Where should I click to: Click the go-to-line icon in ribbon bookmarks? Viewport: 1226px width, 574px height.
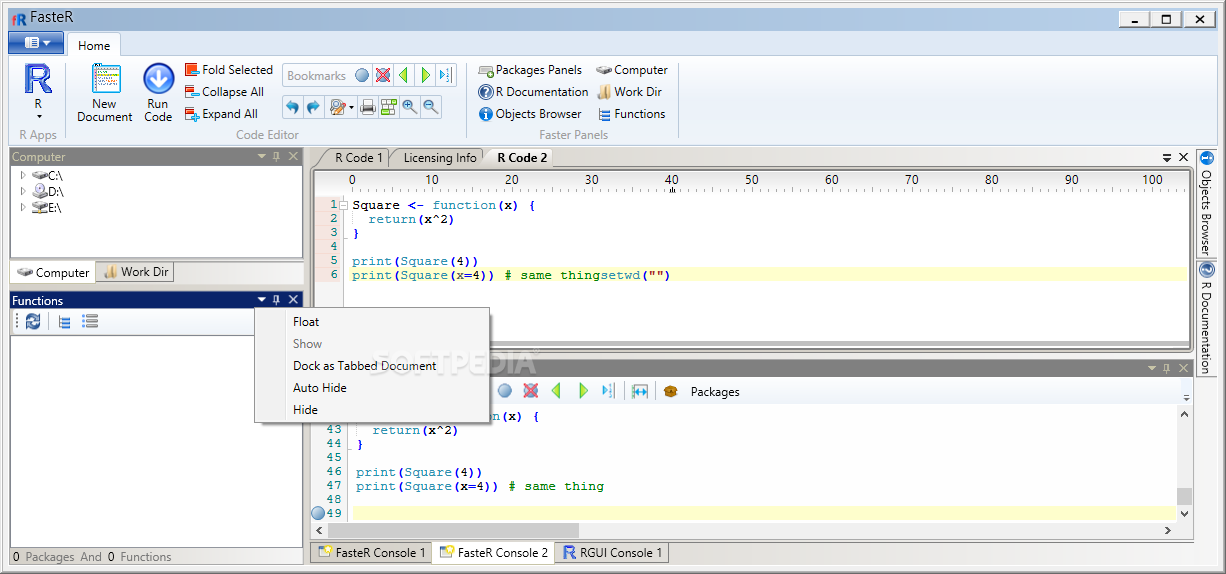click(446, 76)
